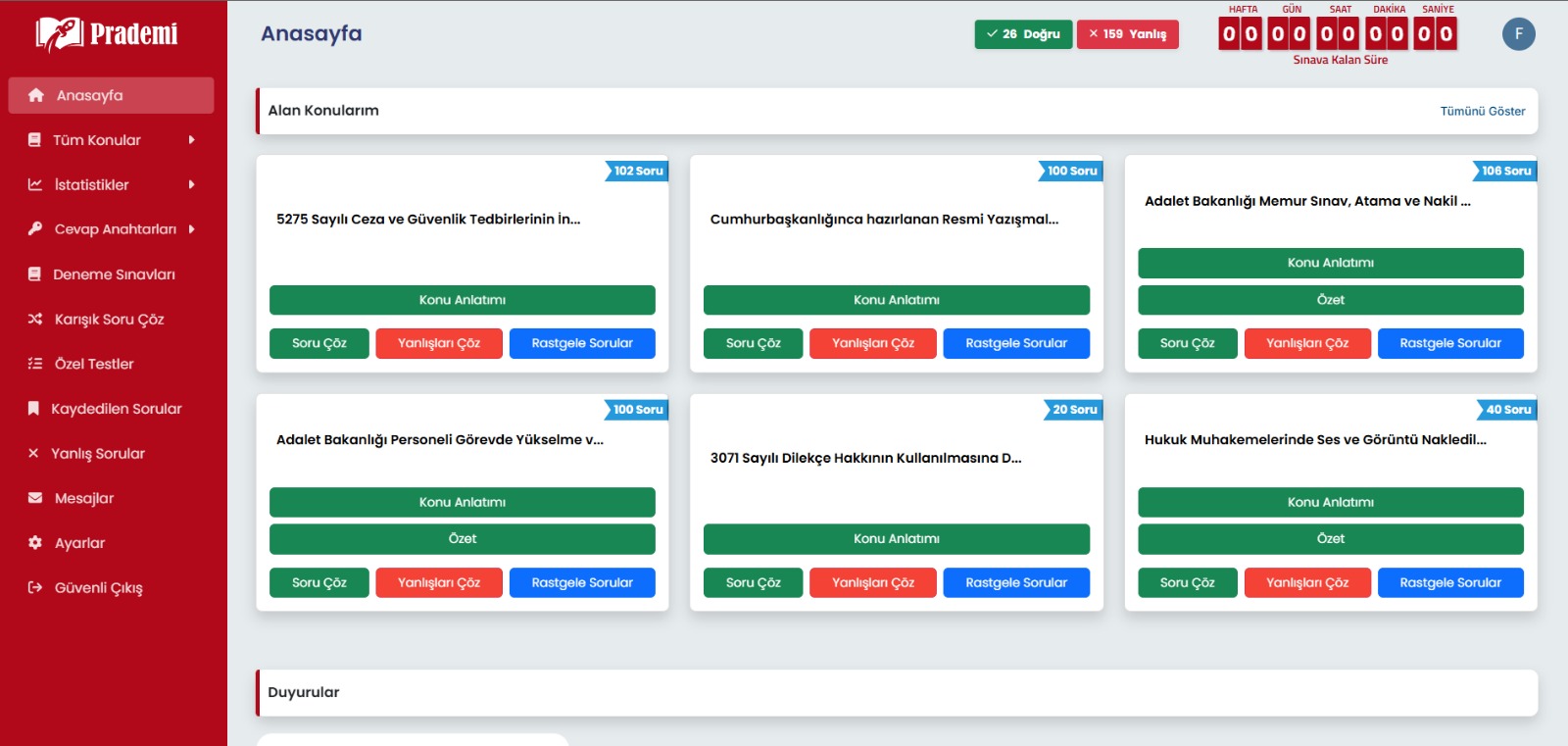Screen dimensions: 1568x746
Task: Click the envelope icon for Mesajlar
Action: tap(35, 498)
